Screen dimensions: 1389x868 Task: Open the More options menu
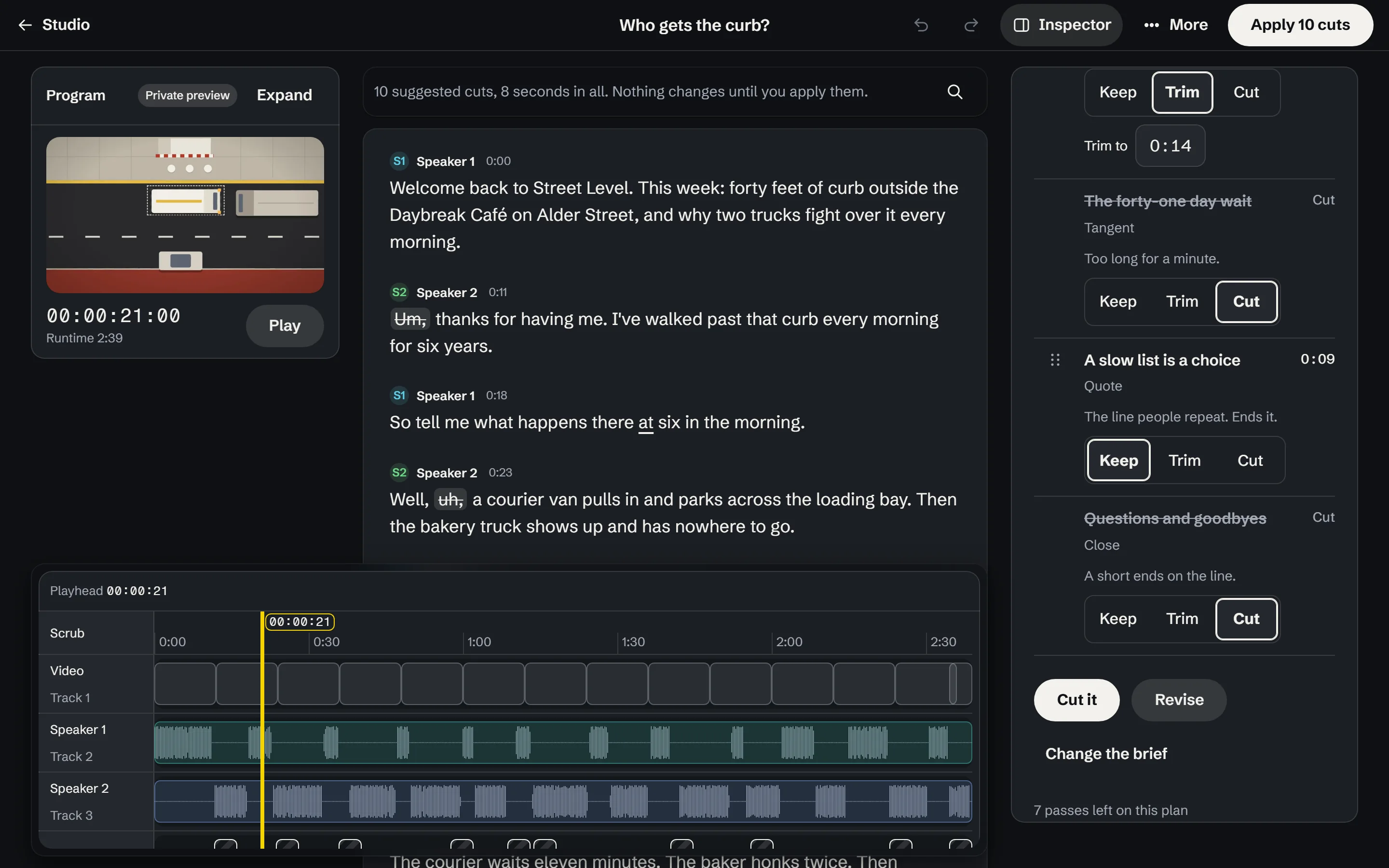pos(1175,25)
